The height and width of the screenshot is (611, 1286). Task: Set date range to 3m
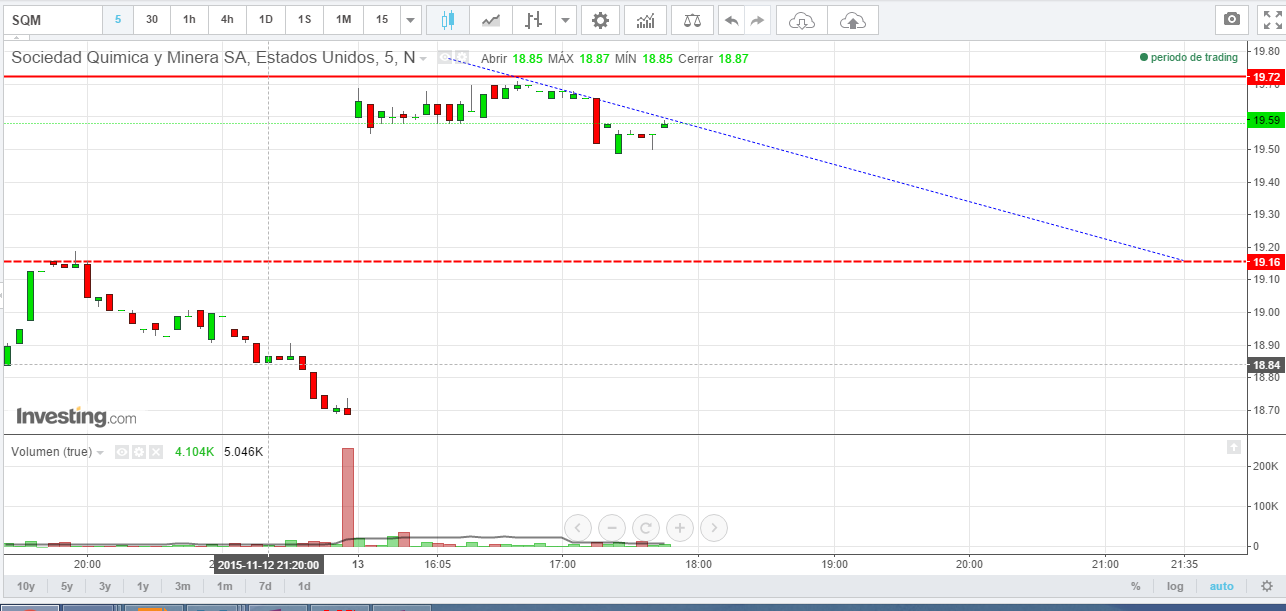point(182,586)
